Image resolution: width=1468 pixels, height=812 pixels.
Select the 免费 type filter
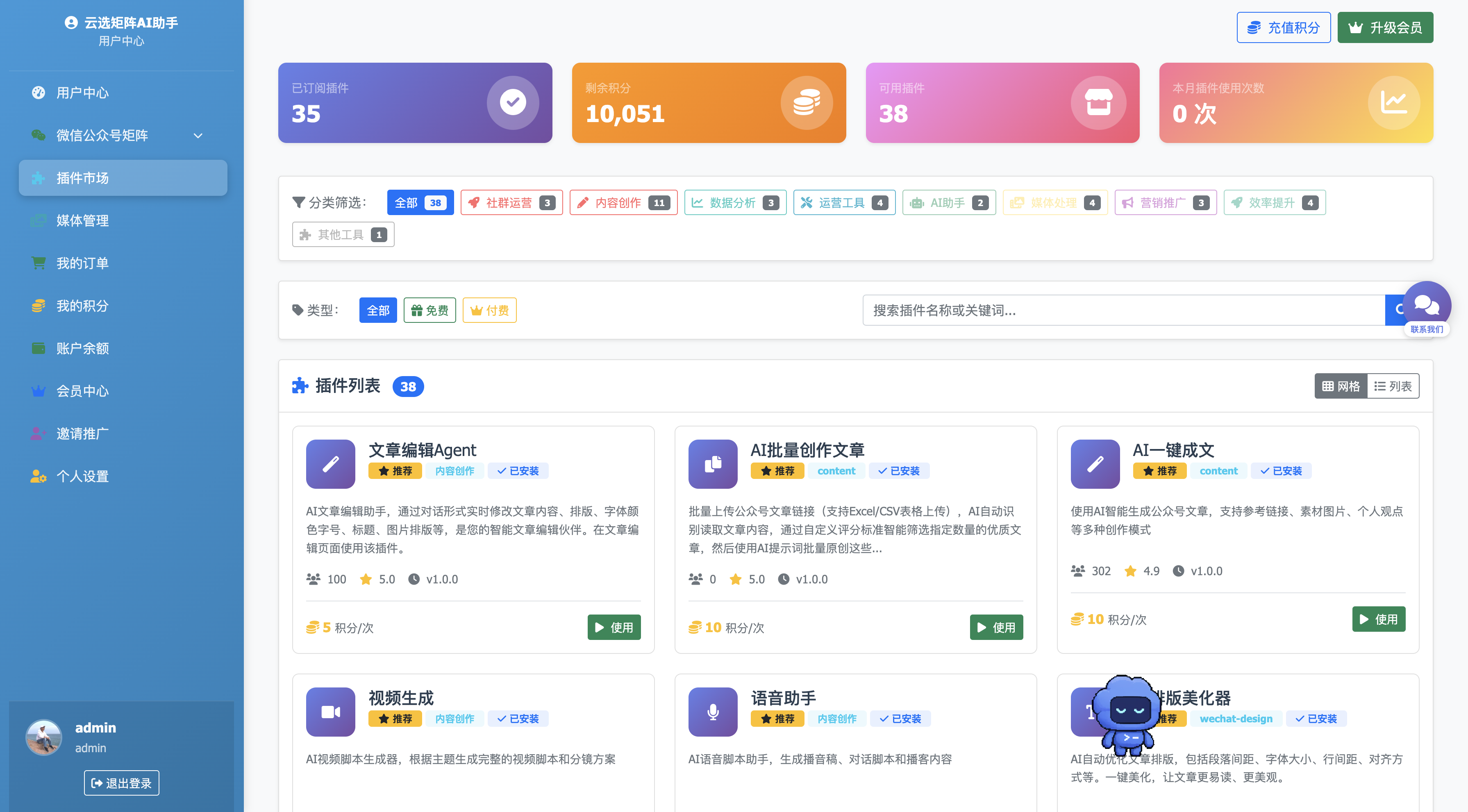(429, 310)
